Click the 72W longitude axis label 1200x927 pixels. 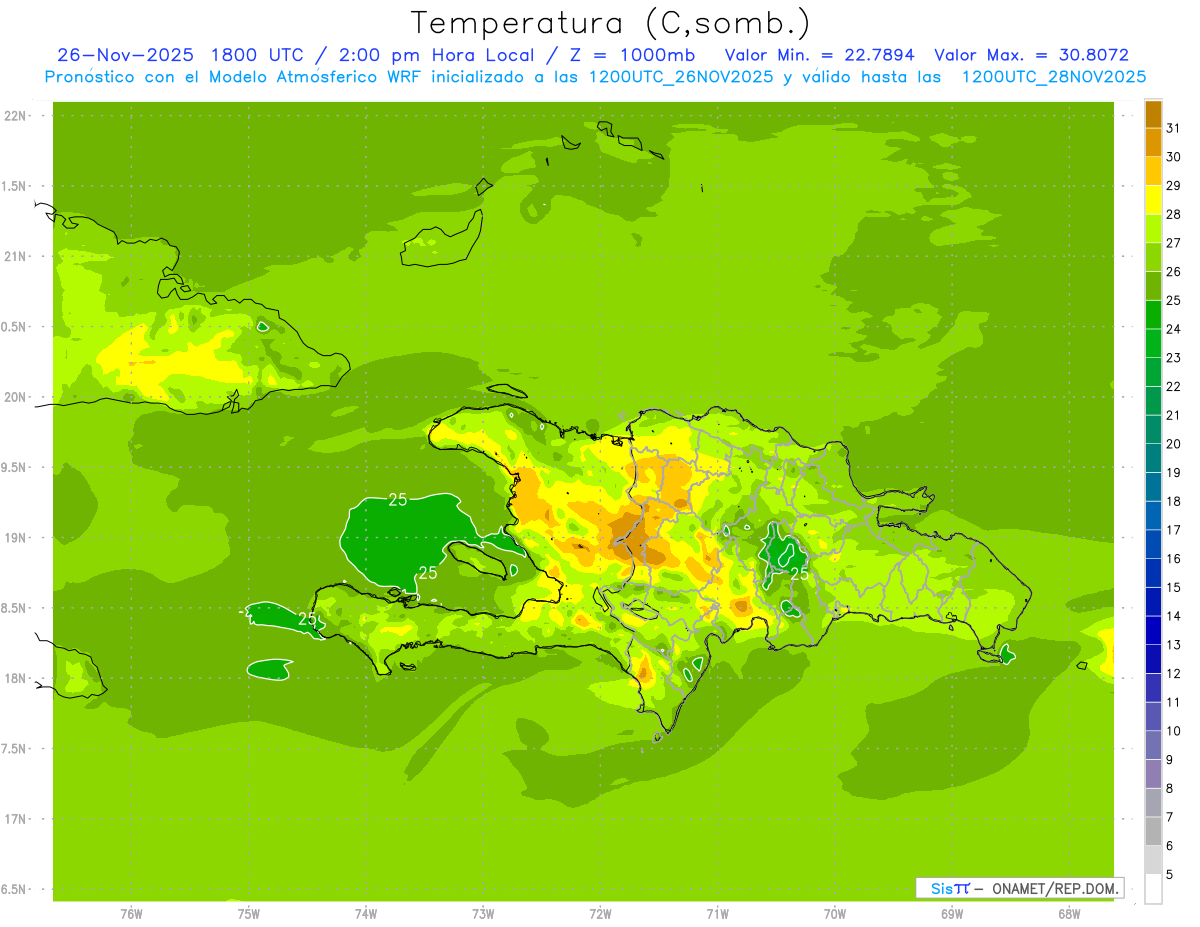(x=600, y=914)
